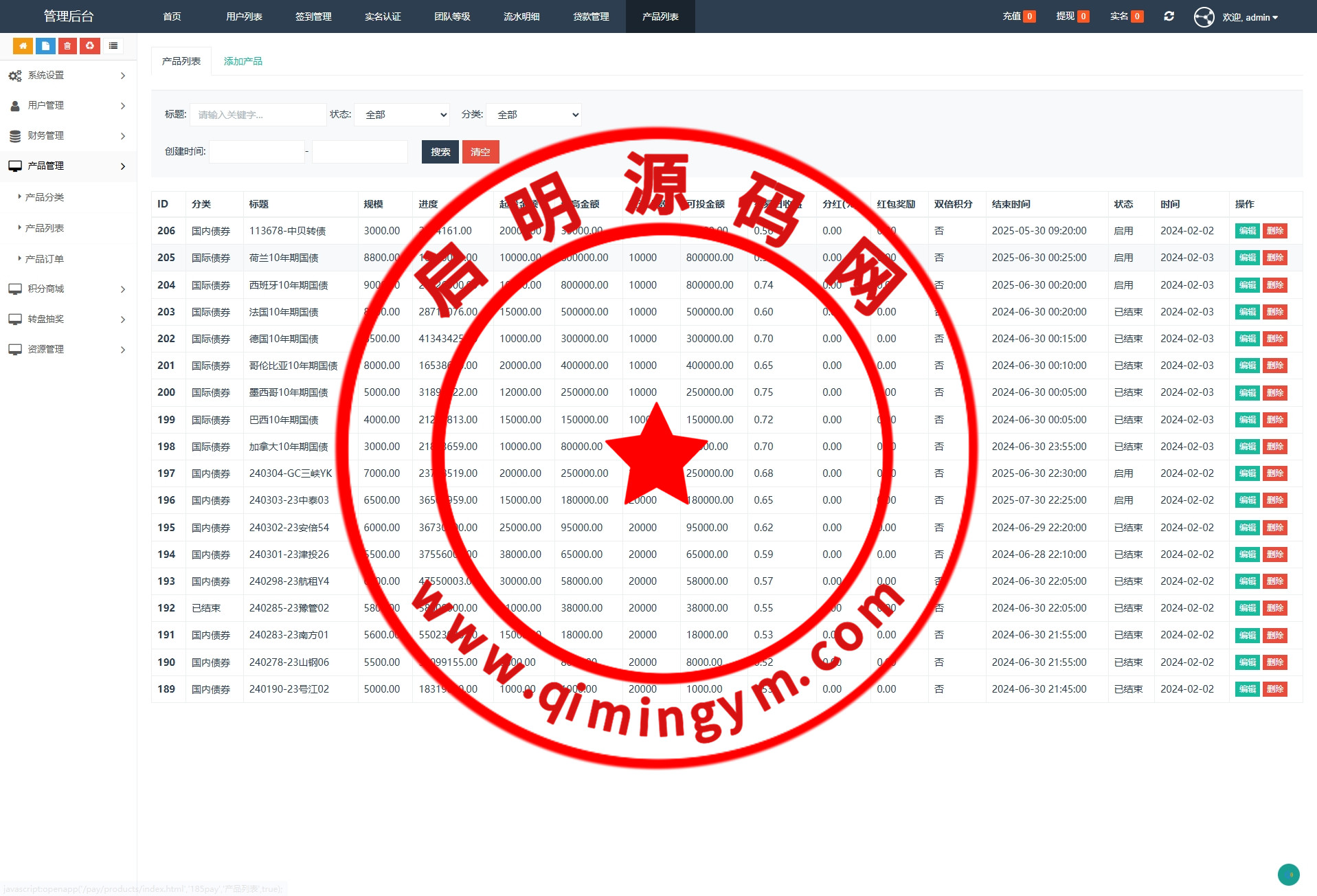The width and height of the screenshot is (1317, 896).
Task: Open the 欢迎, admin user dropdown
Action: pyautogui.click(x=1250, y=17)
